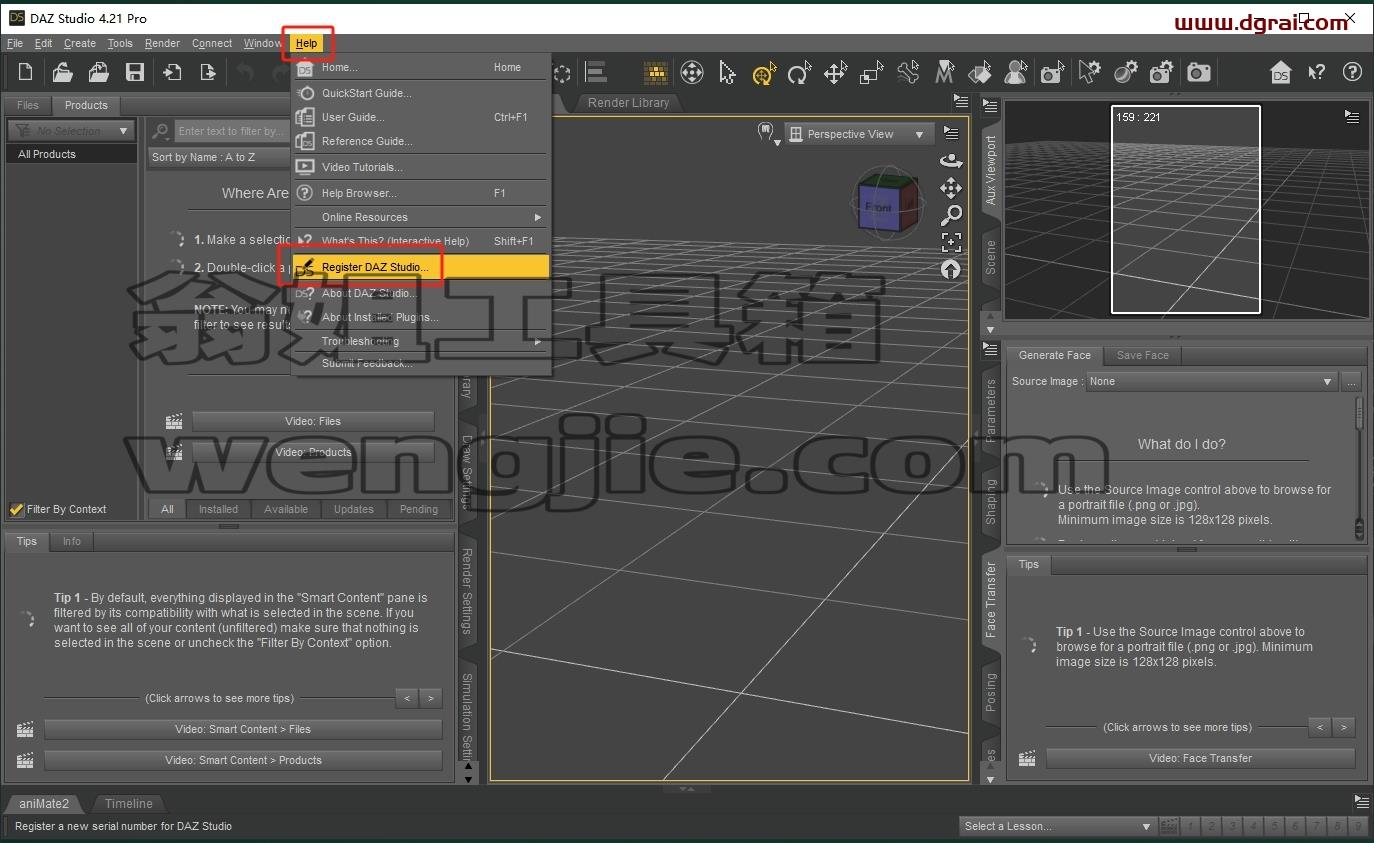Open the Render menu in menu bar
1374x843 pixels.
(x=162, y=43)
